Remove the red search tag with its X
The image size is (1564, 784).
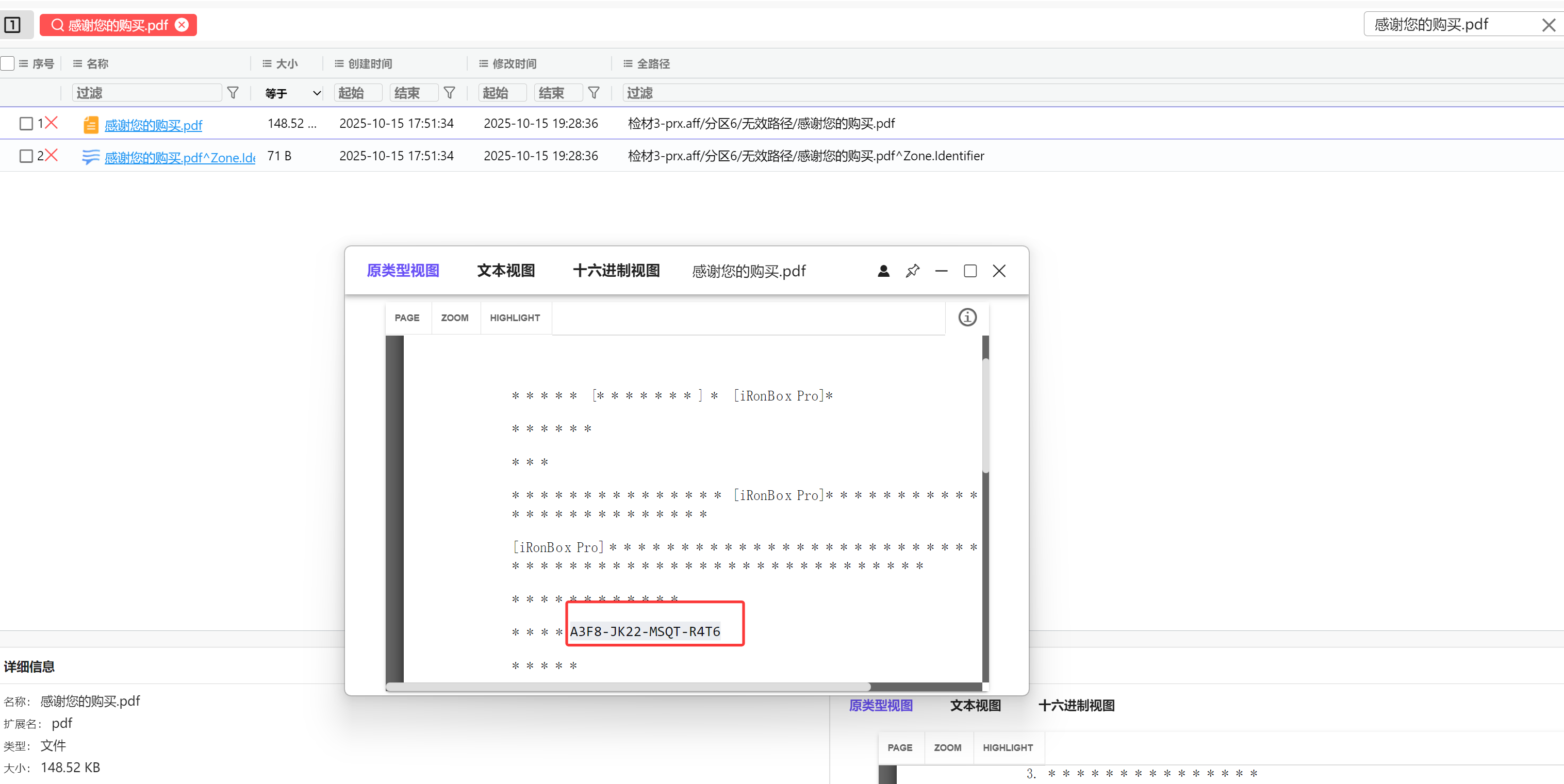pos(182,25)
